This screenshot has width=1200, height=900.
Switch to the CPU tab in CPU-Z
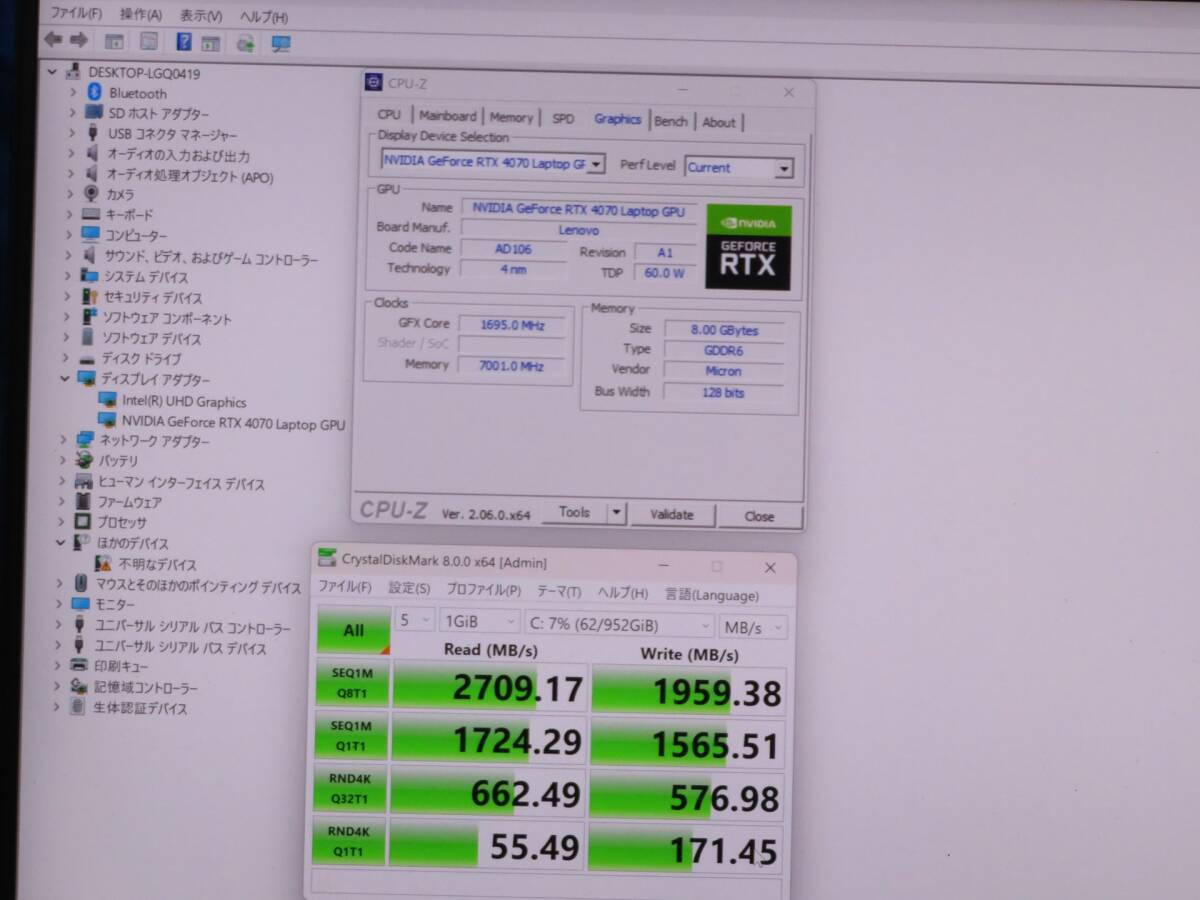click(389, 115)
